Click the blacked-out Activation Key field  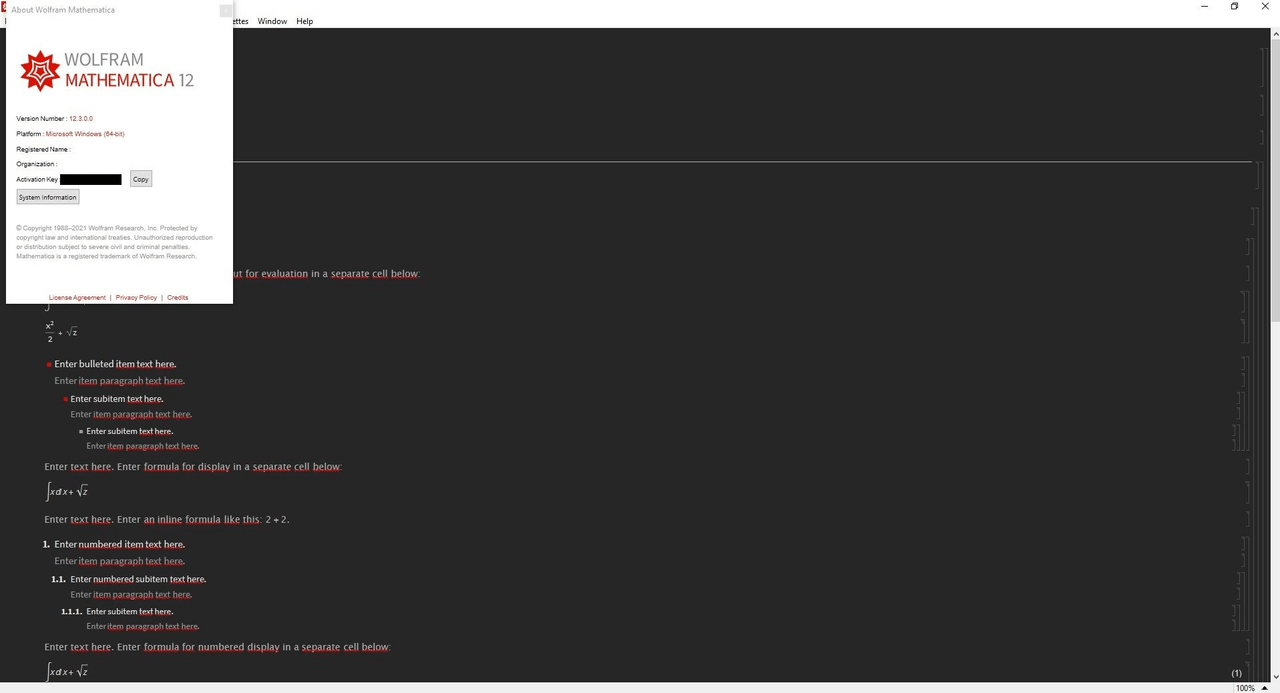[91, 179]
